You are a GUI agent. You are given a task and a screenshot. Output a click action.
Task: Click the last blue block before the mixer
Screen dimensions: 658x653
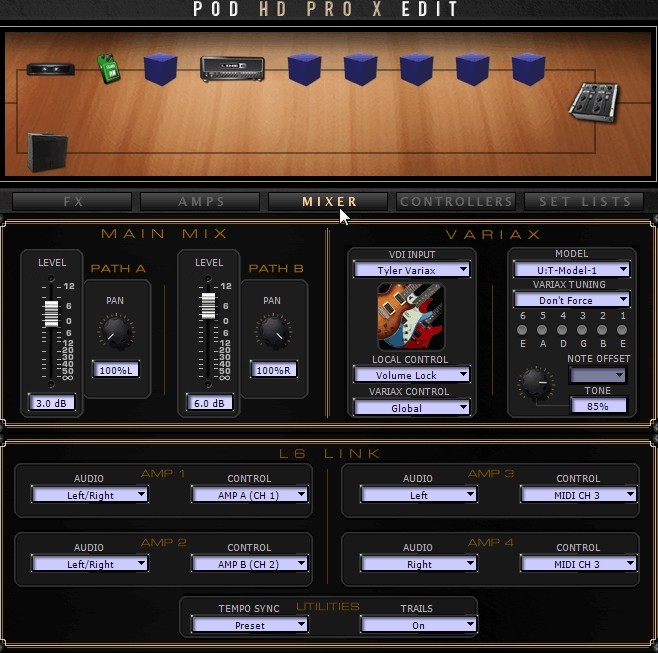pyautogui.click(x=528, y=69)
